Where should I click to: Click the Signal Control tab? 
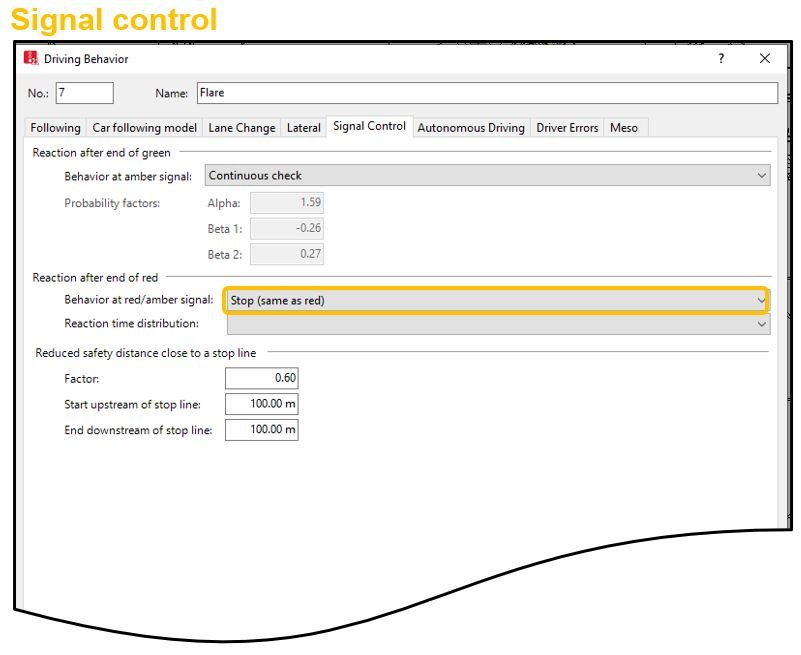point(371,128)
